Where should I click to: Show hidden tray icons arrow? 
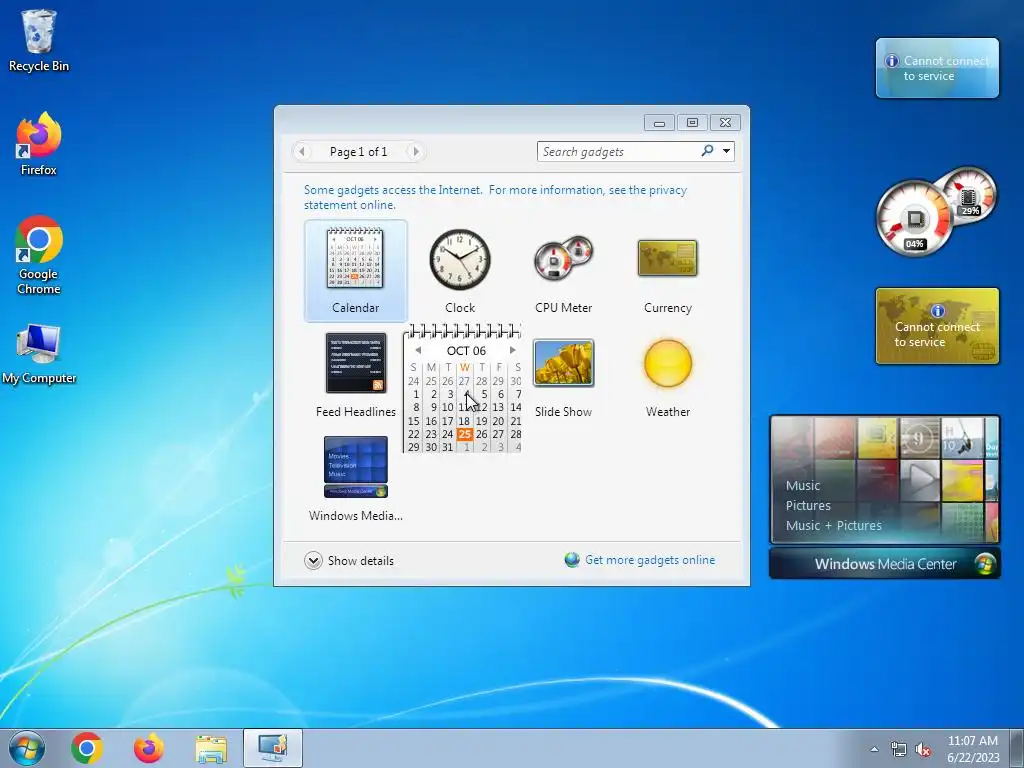coord(874,749)
